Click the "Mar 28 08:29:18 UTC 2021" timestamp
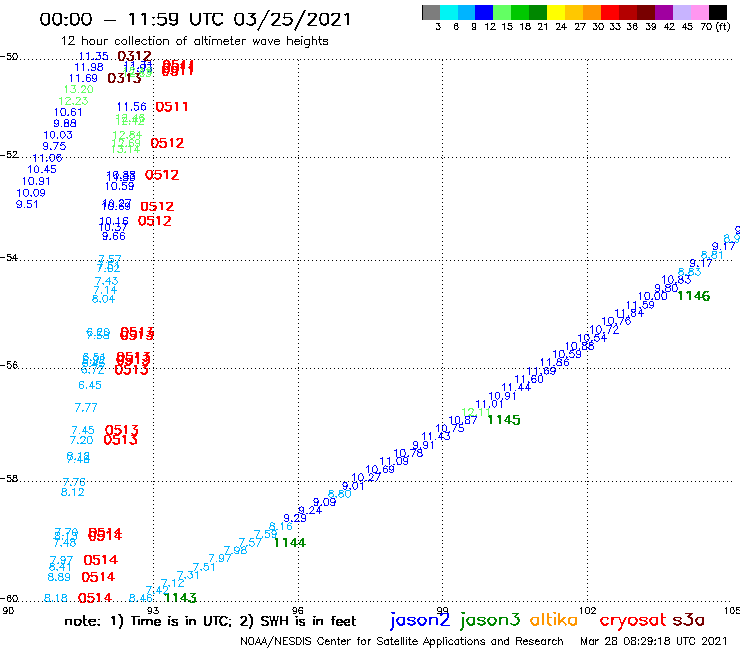 coord(654,641)
